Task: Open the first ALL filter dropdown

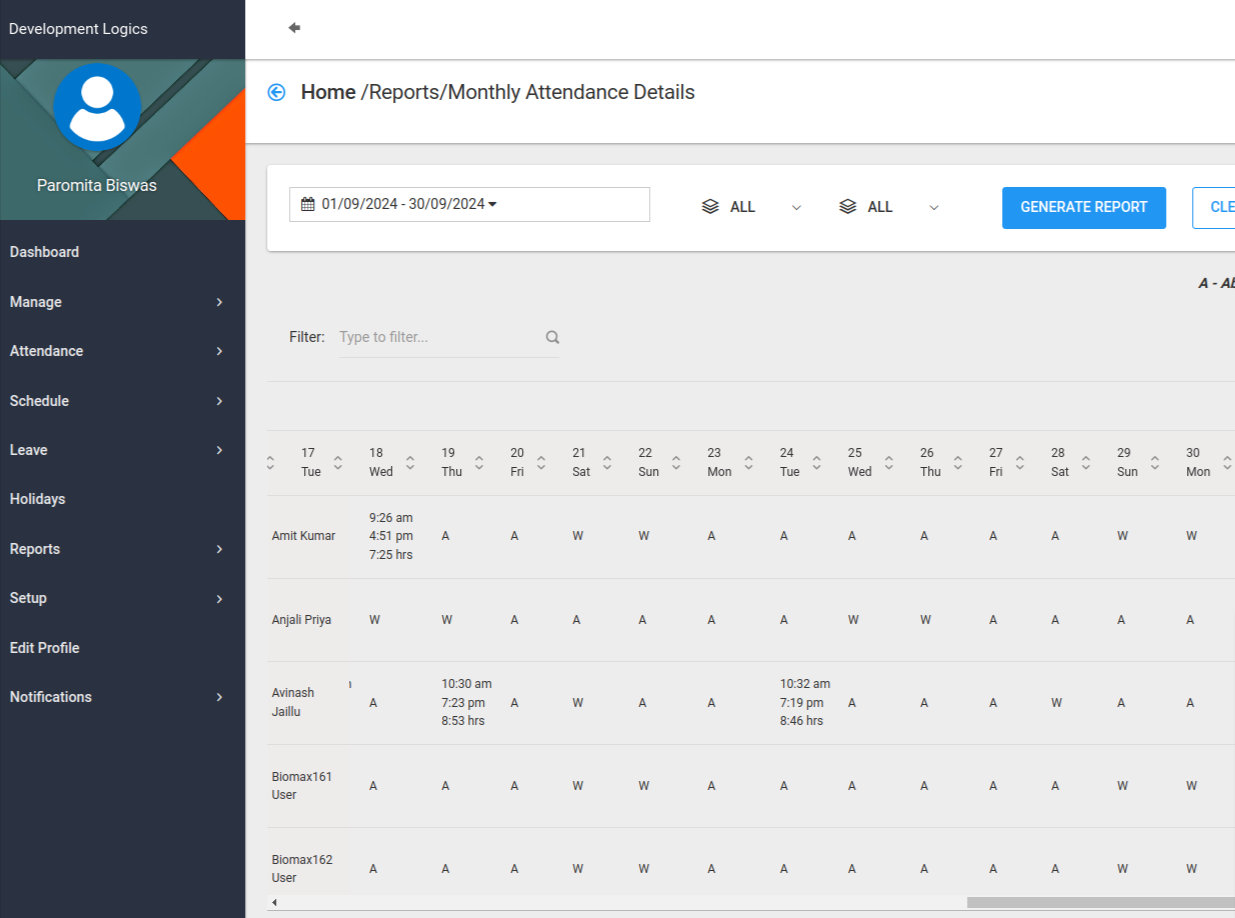Action: [752, 207]
